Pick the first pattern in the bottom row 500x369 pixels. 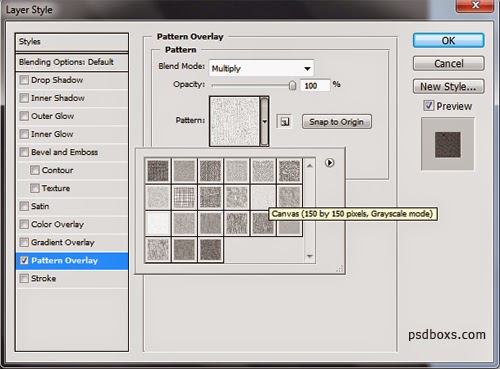(x=158, y=250)
